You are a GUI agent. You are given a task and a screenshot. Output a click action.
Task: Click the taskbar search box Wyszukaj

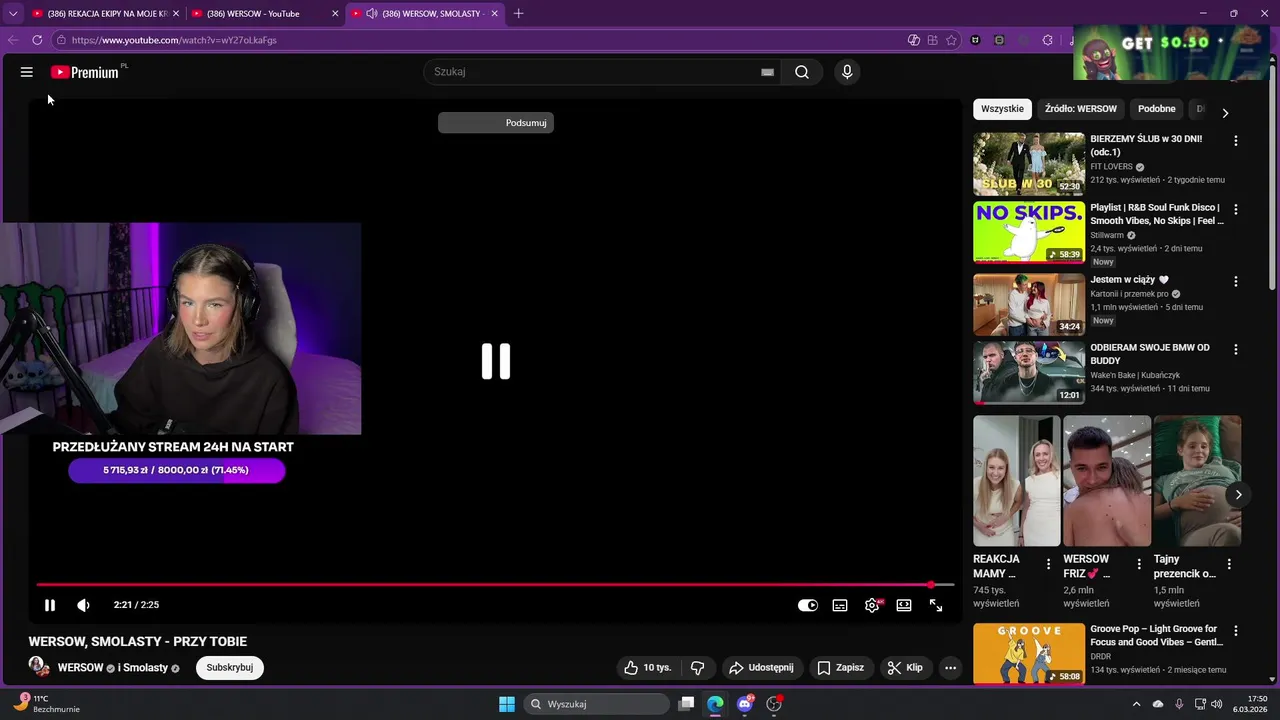(597, 704)
